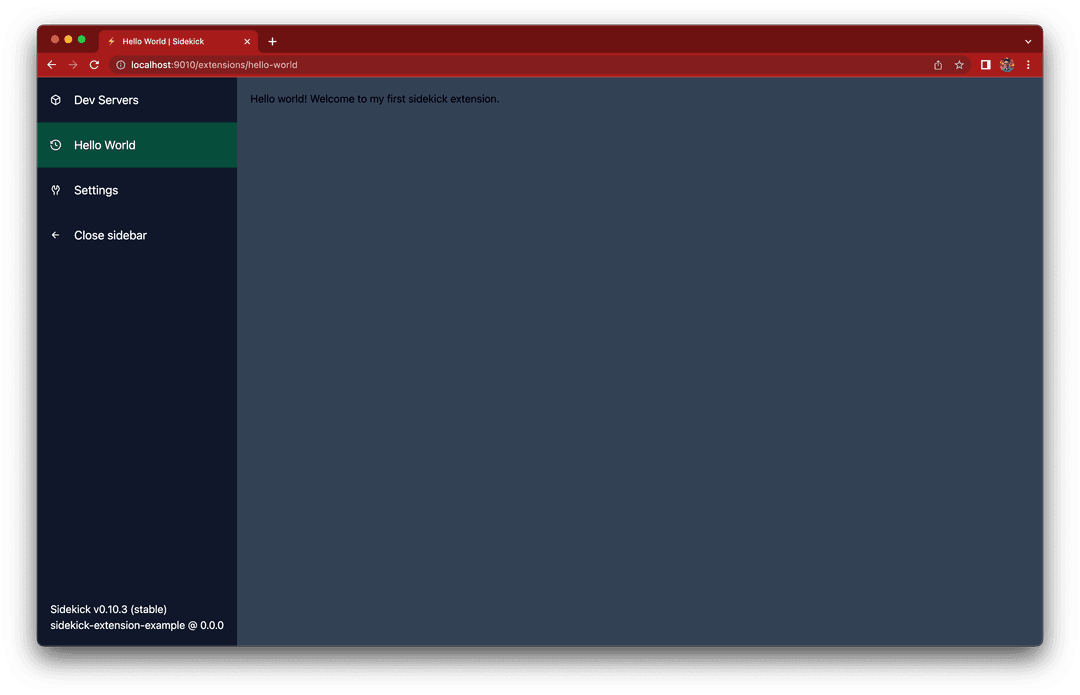Click the site information icon in the address bar
The image size is (1080, 695).
[x=120, y=64]
